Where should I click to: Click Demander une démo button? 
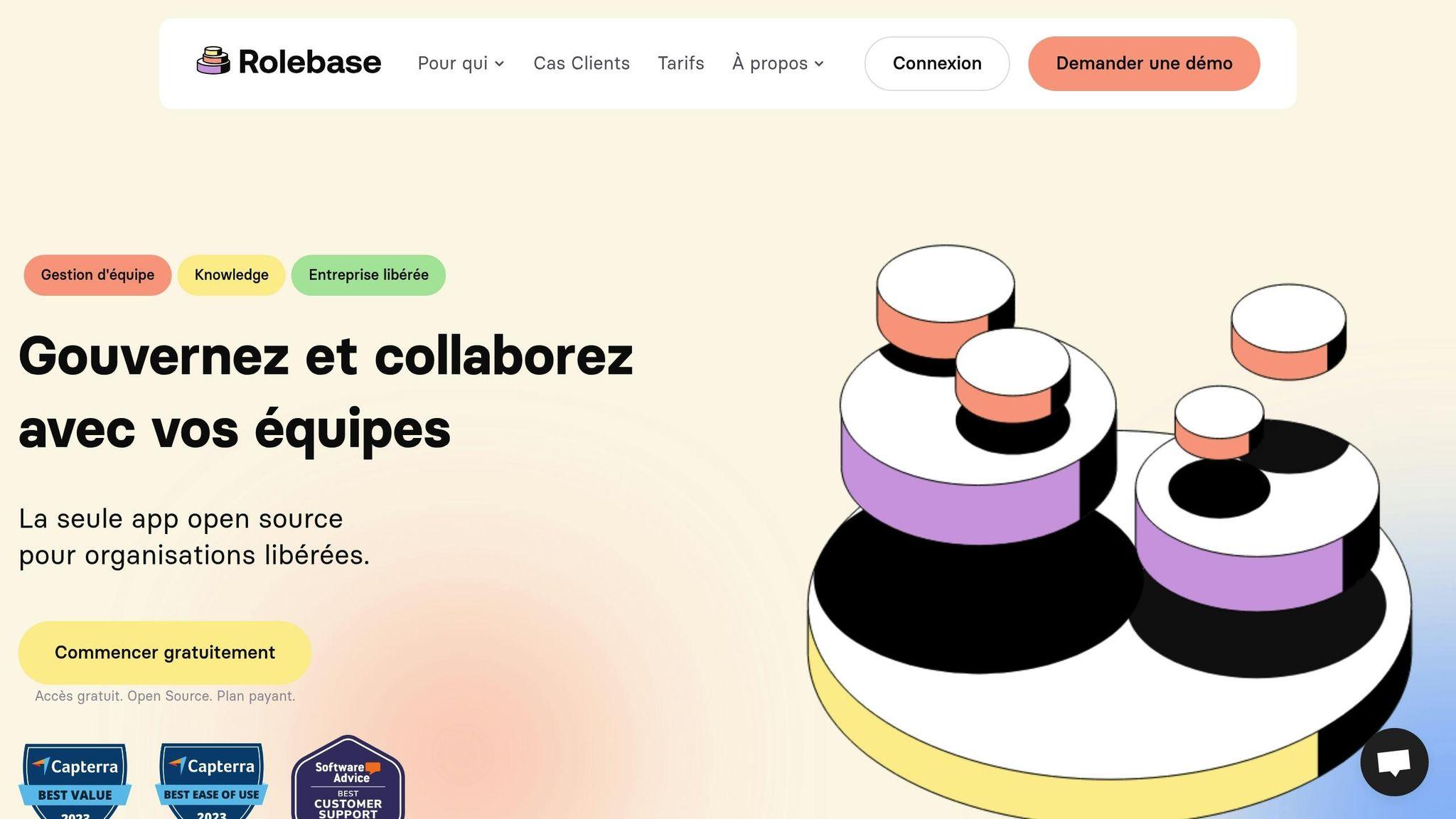[x=1144, y=63]
